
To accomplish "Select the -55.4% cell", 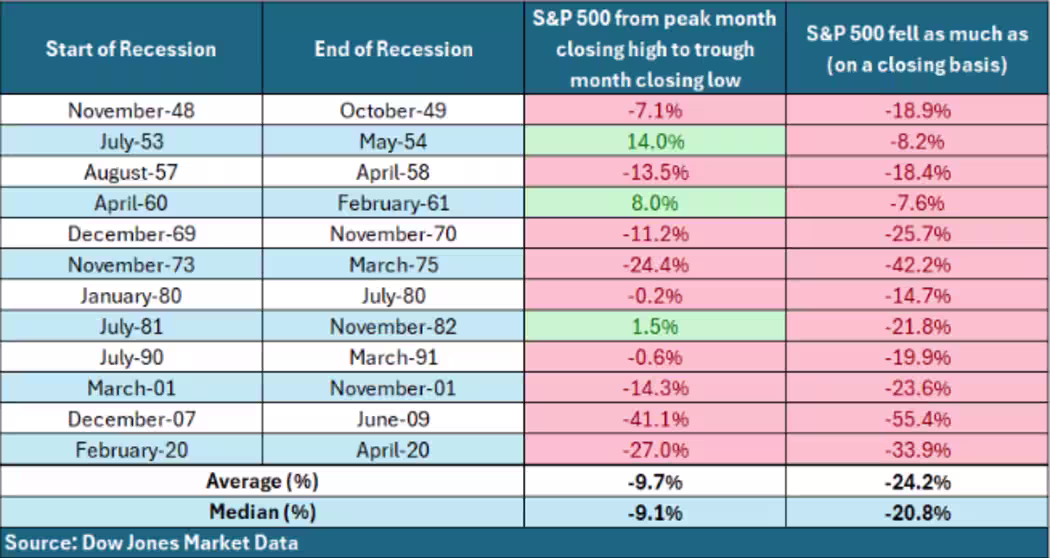I will coord(917,420).
